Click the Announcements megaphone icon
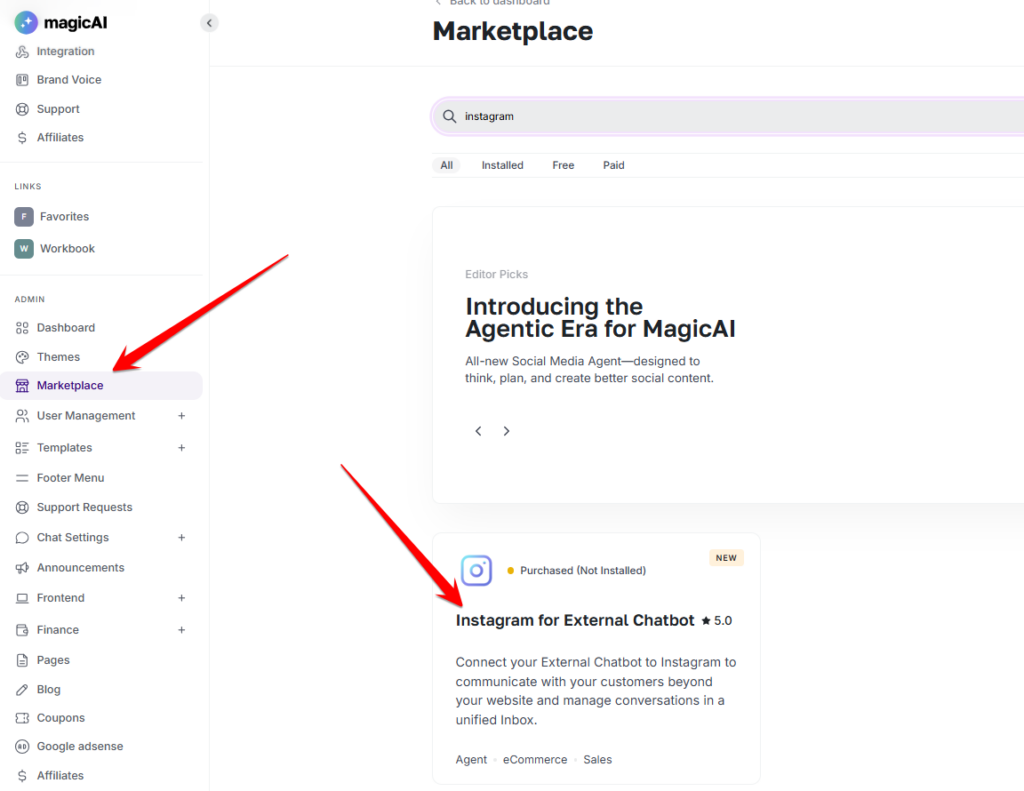Screen dimensions: 1024x791 [x=22, y=568]
